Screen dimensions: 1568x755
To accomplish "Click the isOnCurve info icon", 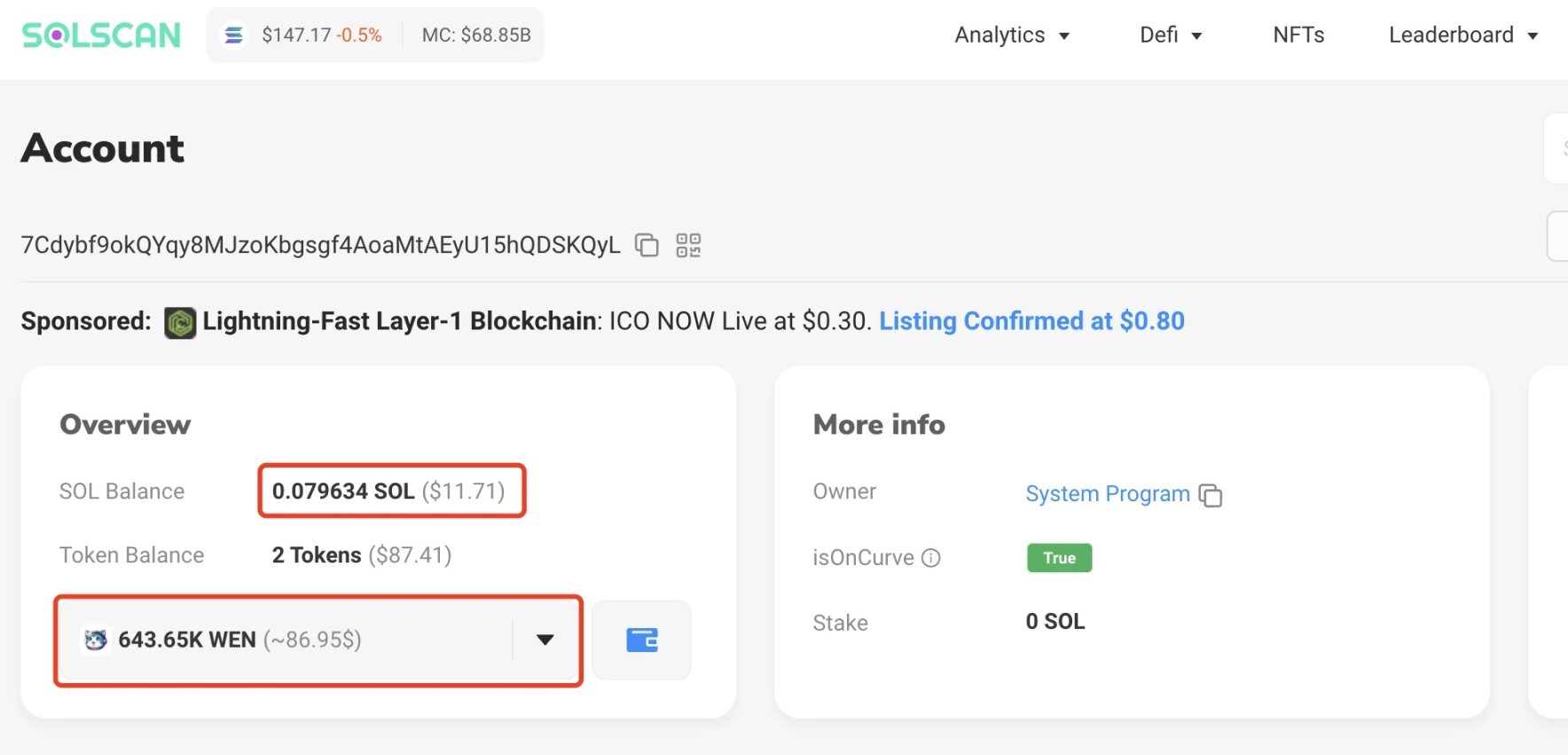I will tap(930, 558).
